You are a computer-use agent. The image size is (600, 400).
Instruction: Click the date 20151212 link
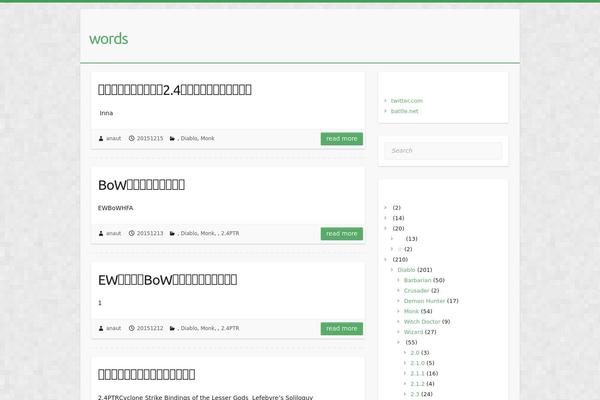(150, 328)
